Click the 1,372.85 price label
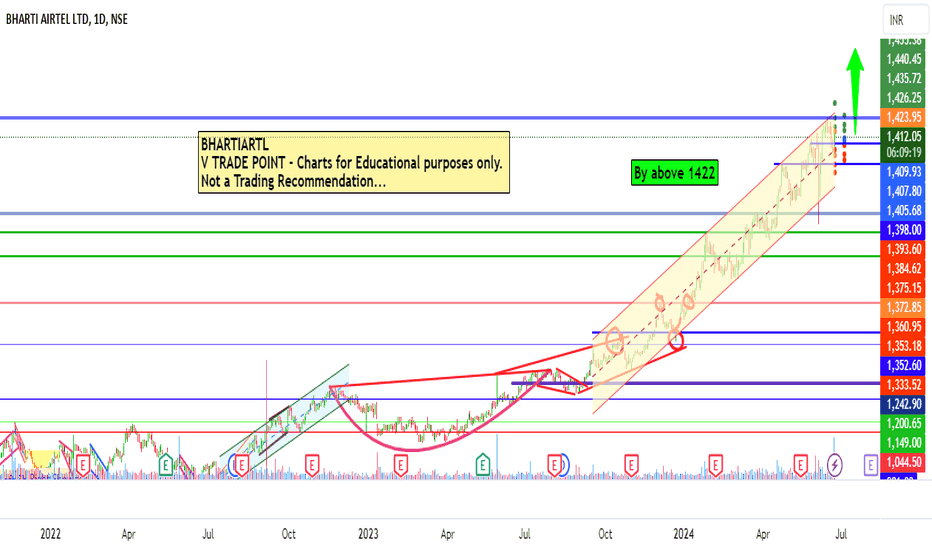The height and width of the screenshot is (550, 932). click(903, 307)
